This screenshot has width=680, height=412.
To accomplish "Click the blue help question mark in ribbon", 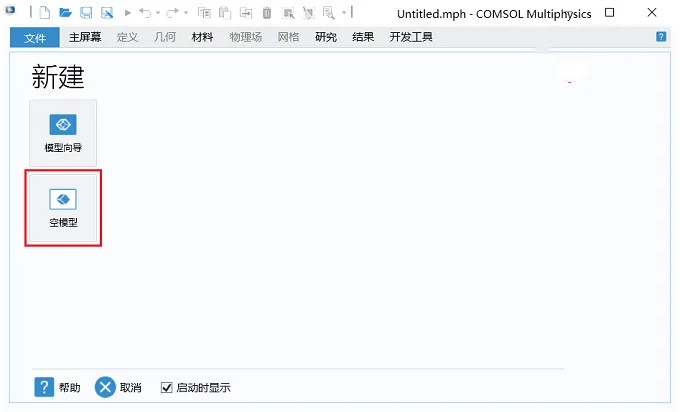I will coord(661,37).
